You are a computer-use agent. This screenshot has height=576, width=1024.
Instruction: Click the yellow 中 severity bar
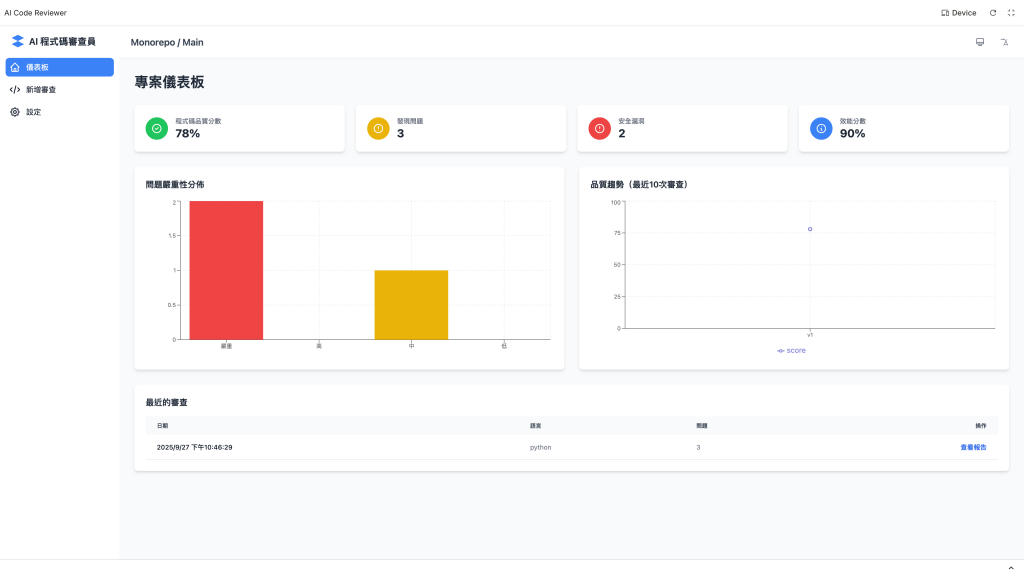coord(411,305)
